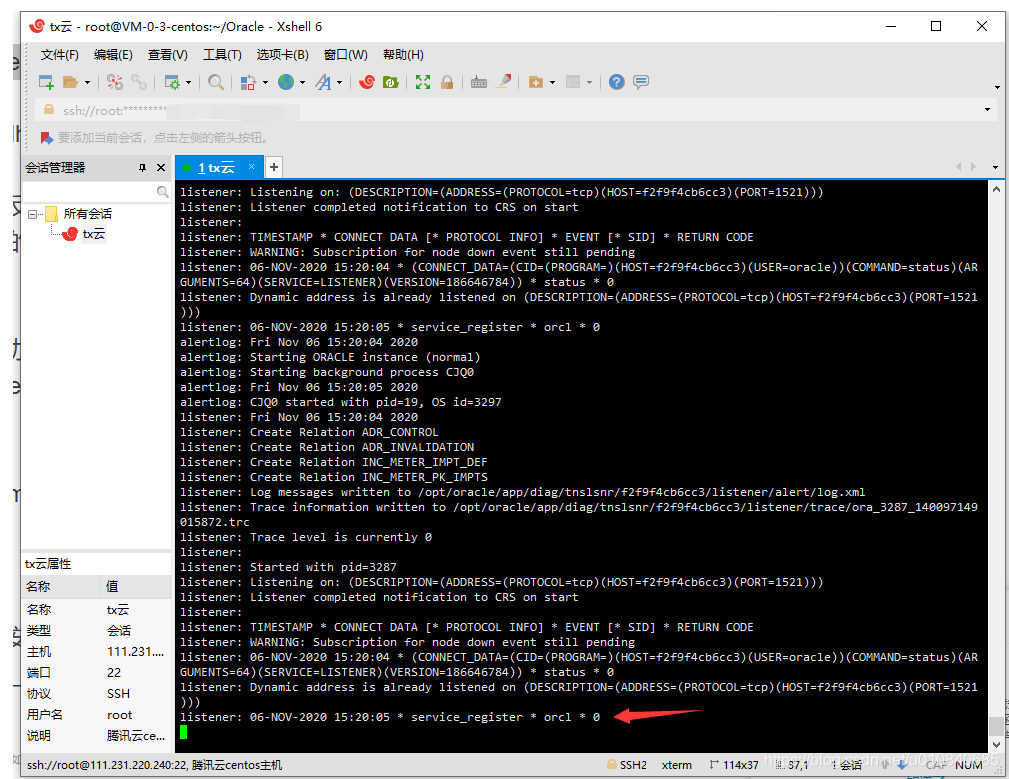Open the 帮助(H) menu
This screenshot has width=1009, height=779.
click(x=403, y=55)
